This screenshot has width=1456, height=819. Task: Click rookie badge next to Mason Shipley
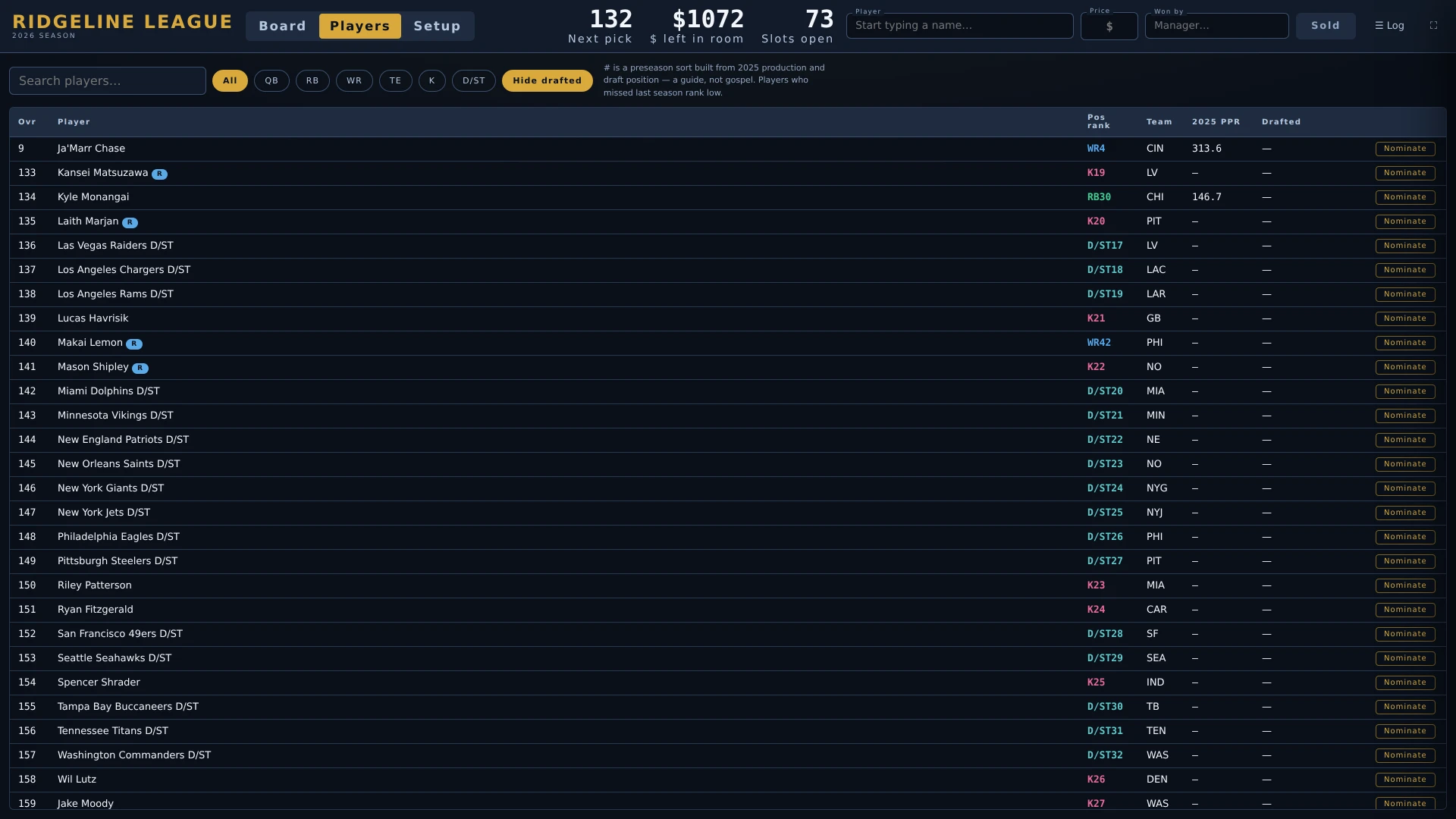coord(140,369)
